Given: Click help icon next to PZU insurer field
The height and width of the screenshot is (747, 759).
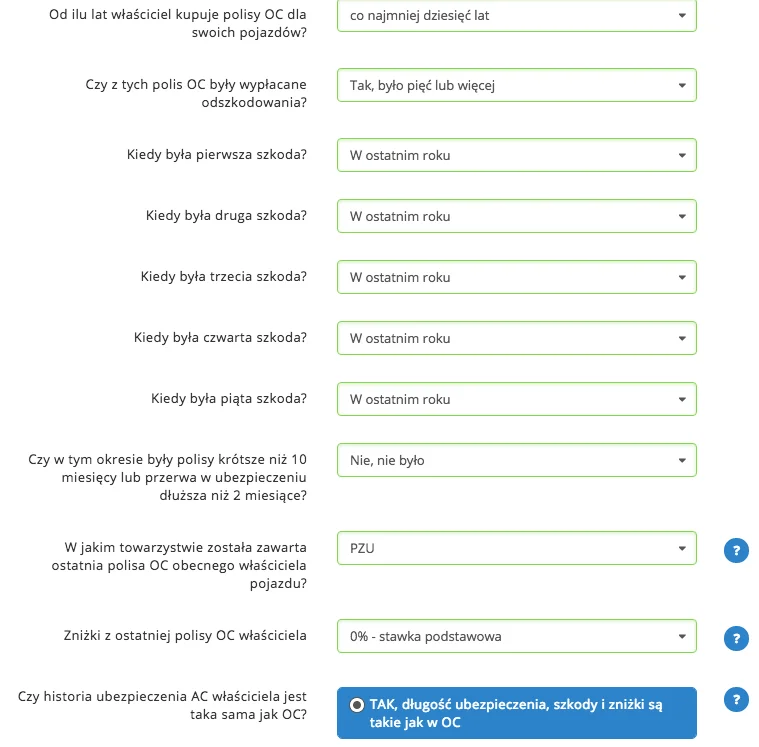Looking at the screenshot, I should tap(736, 550).
